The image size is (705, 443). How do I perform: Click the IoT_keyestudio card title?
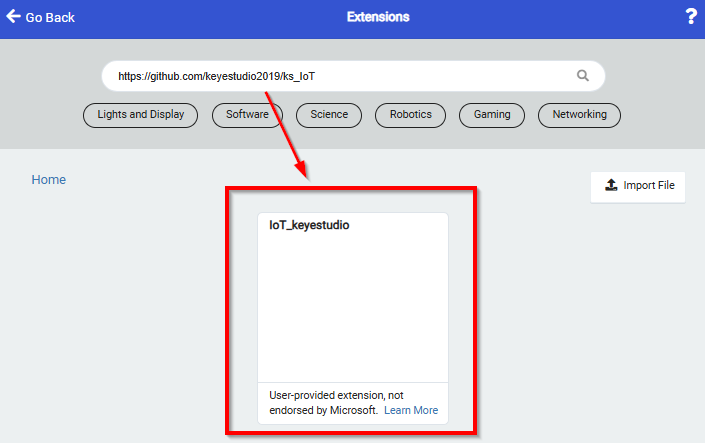309,226
